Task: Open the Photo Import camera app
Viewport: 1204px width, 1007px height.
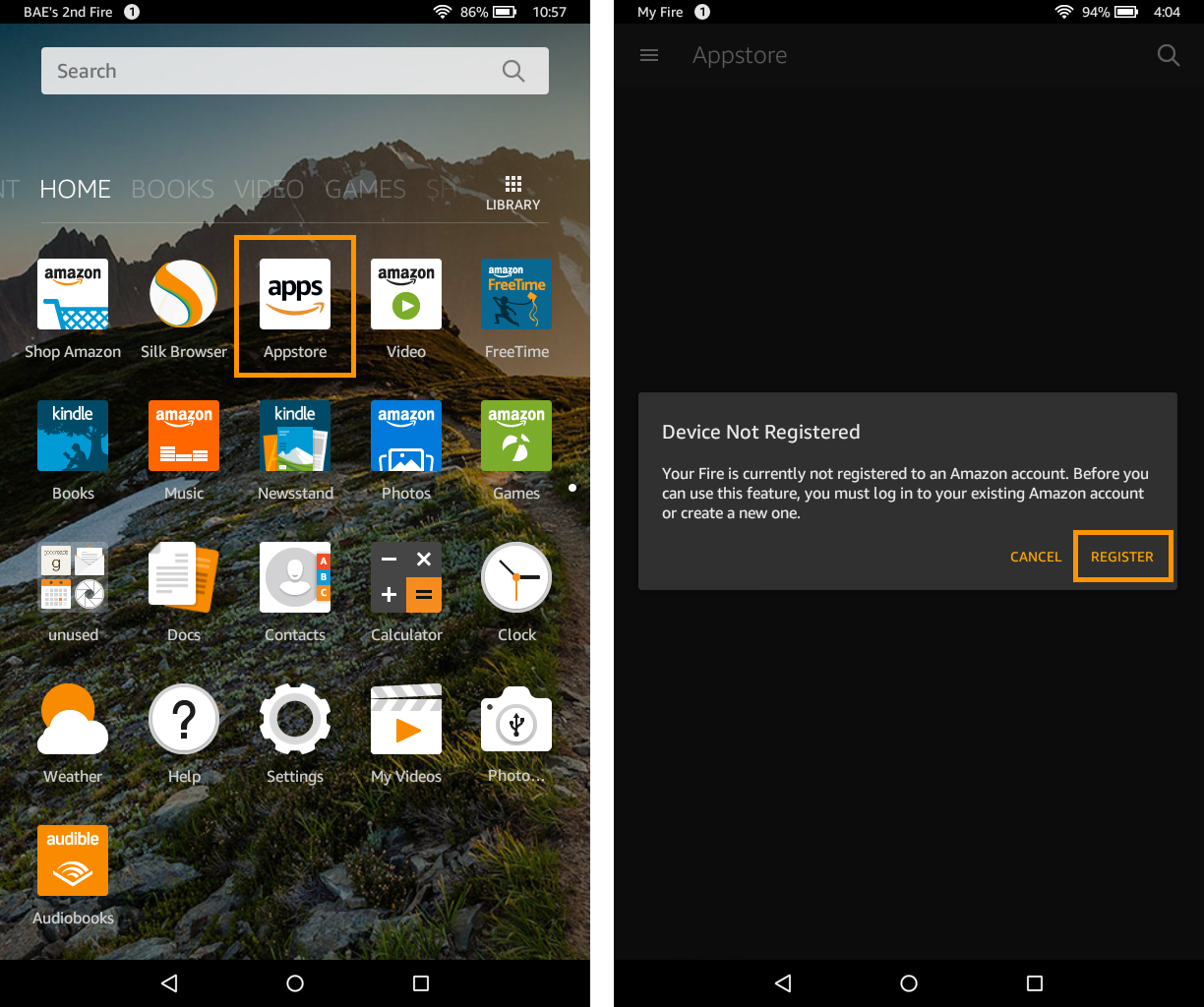Action: pyautogui.click(x=516, y=719)
